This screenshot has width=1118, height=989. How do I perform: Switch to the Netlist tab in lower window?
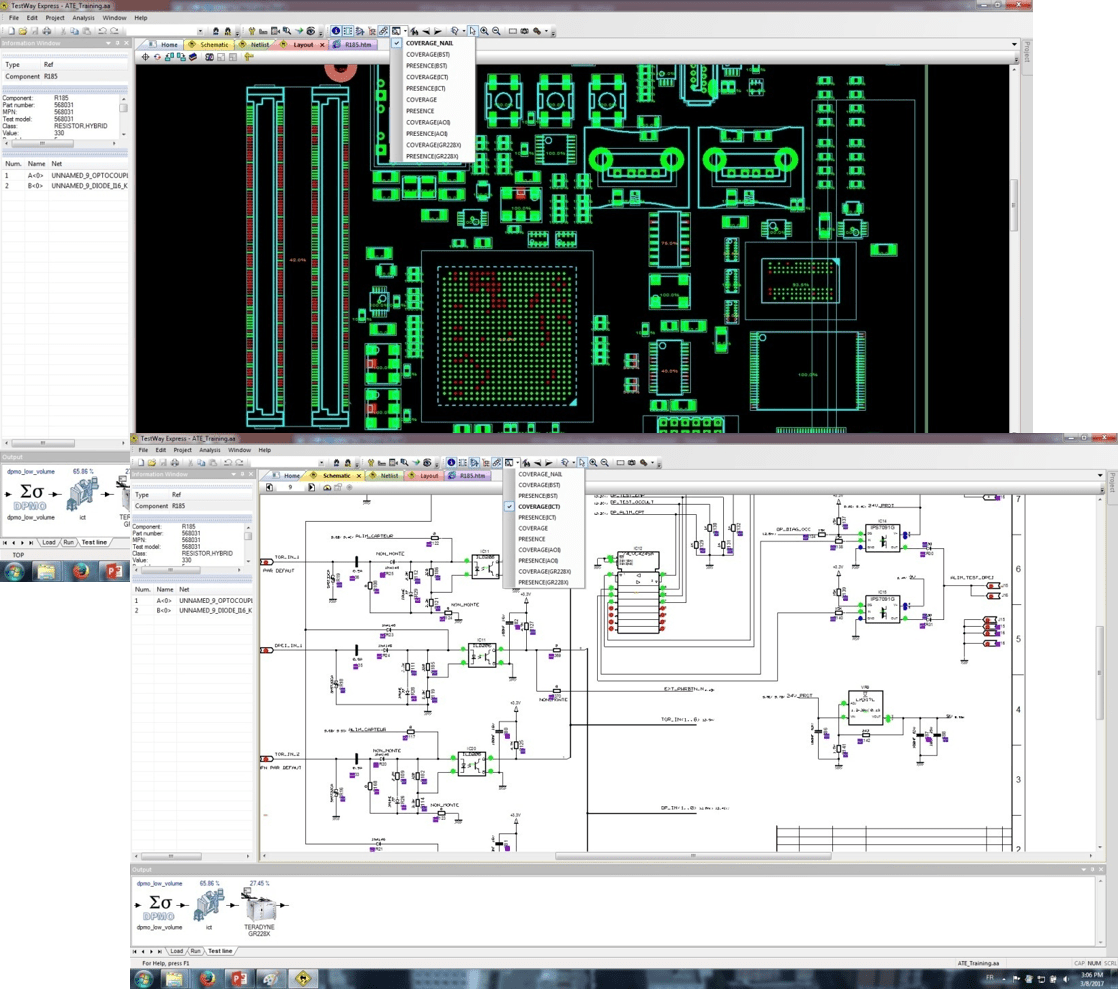click(389, 476)
